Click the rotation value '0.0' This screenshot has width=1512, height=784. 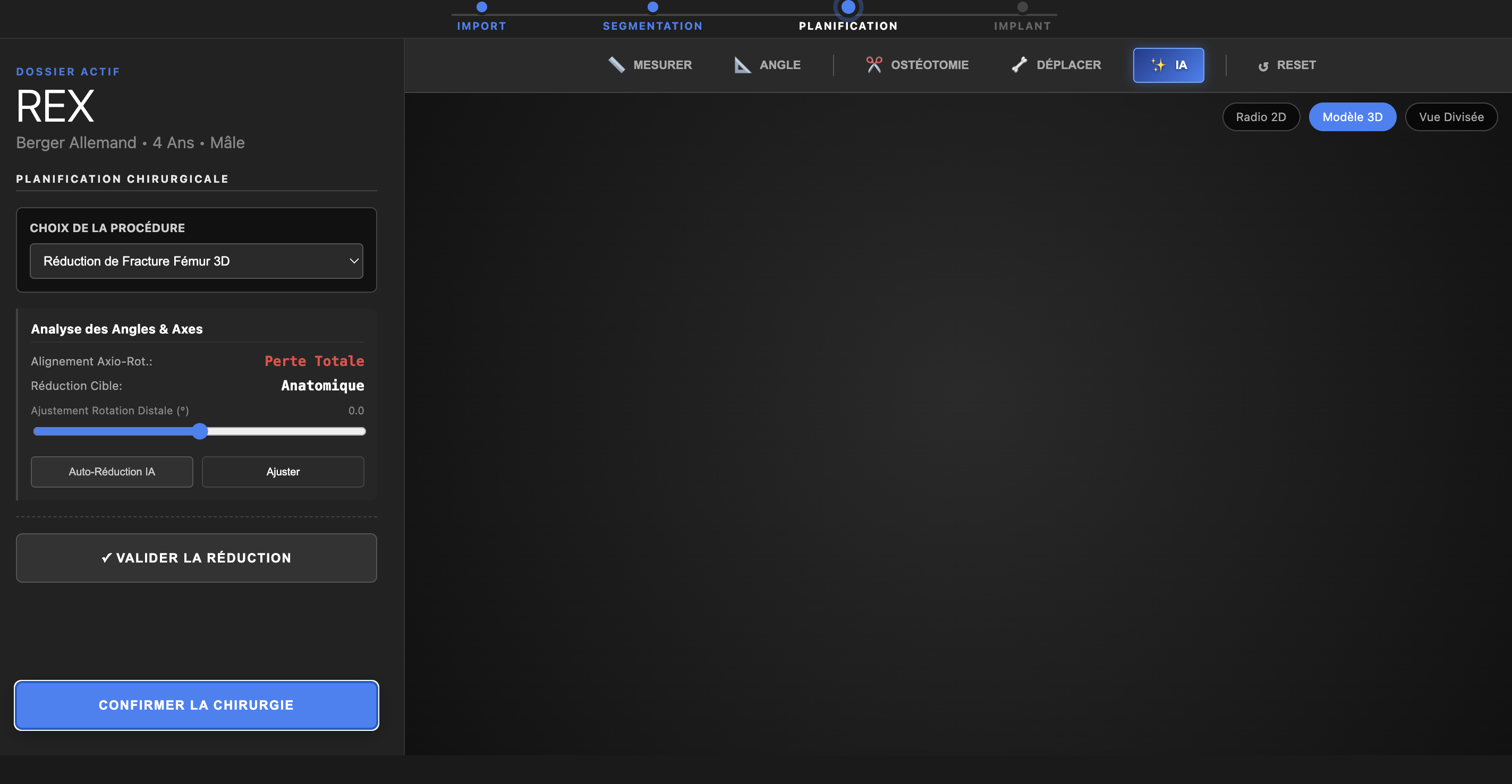pos(356,411)
